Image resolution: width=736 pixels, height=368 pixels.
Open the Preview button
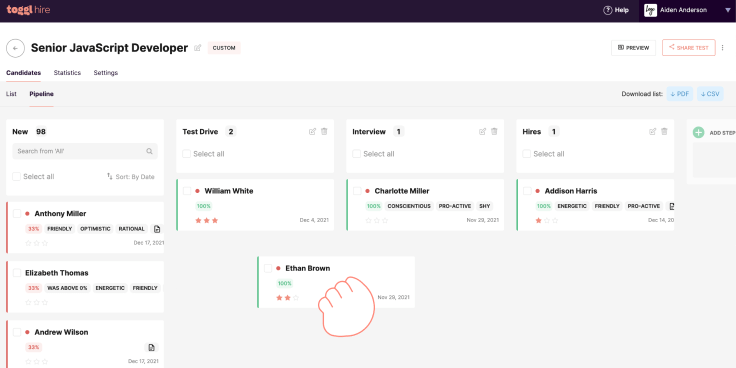click(x=633, y=48)
